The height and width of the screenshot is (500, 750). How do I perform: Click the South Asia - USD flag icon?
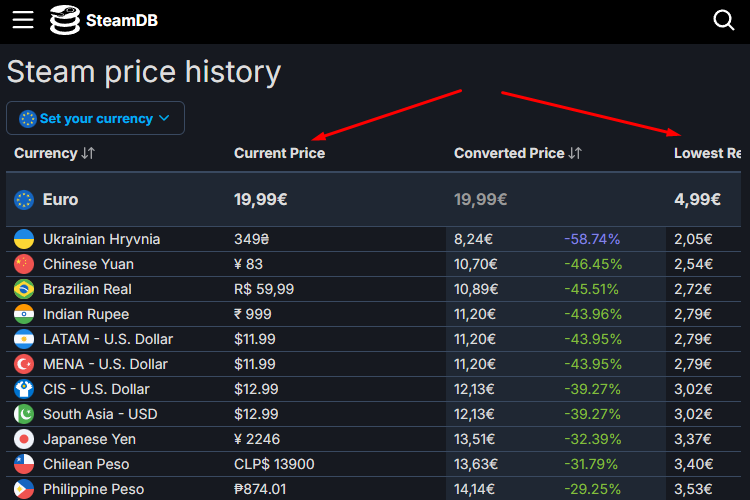[24, 414]
